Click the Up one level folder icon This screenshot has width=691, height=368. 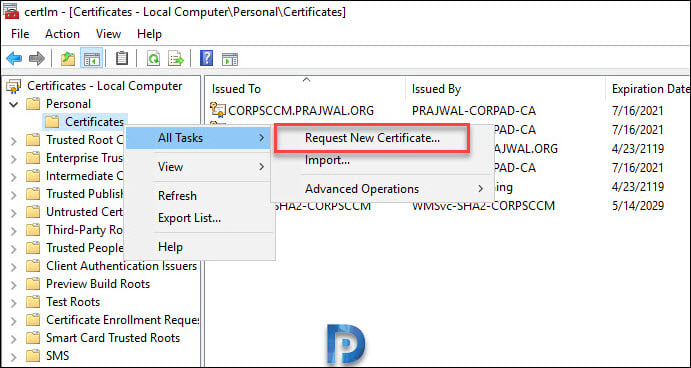tap(68, 59)
